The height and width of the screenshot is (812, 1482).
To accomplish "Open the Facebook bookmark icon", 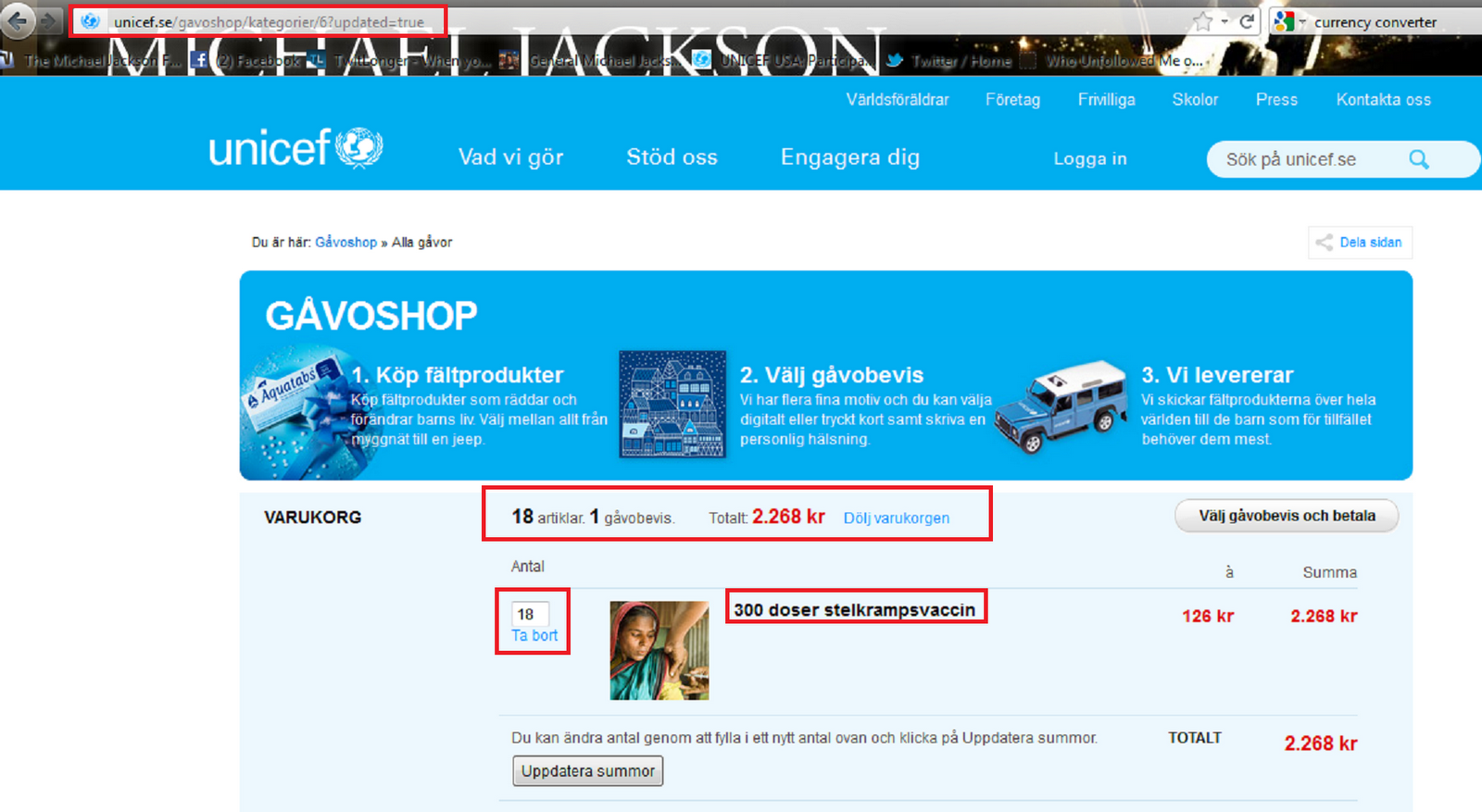I will (199, 60).
